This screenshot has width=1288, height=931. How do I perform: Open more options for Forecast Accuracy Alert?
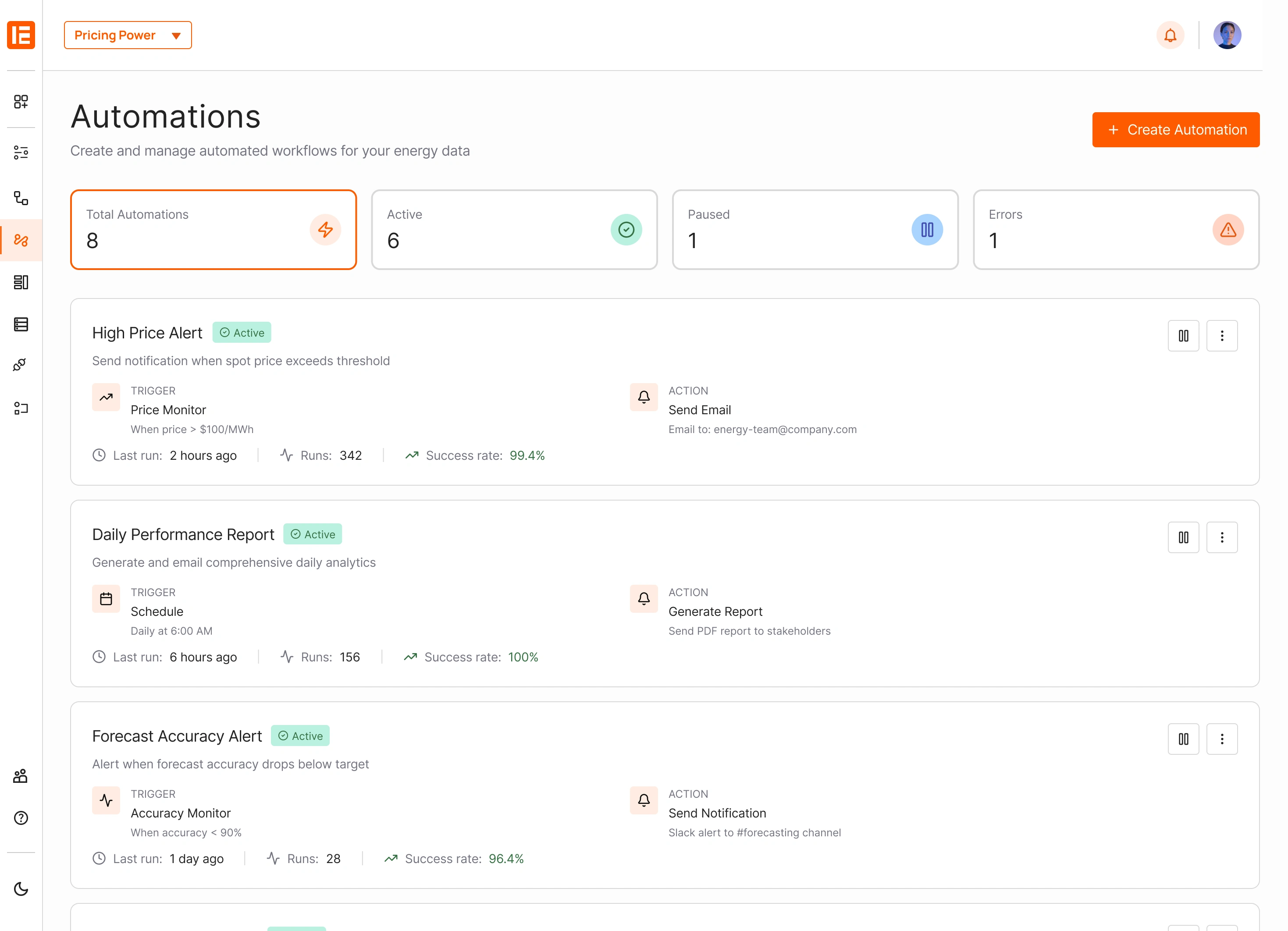(x=1221, y=739)
